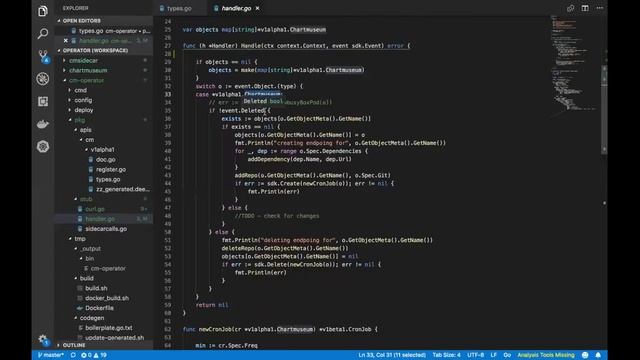The image size is (640, 360).
Task: Collapse the pkg folder
Action: pyautogui.click(x=80, y=120)
